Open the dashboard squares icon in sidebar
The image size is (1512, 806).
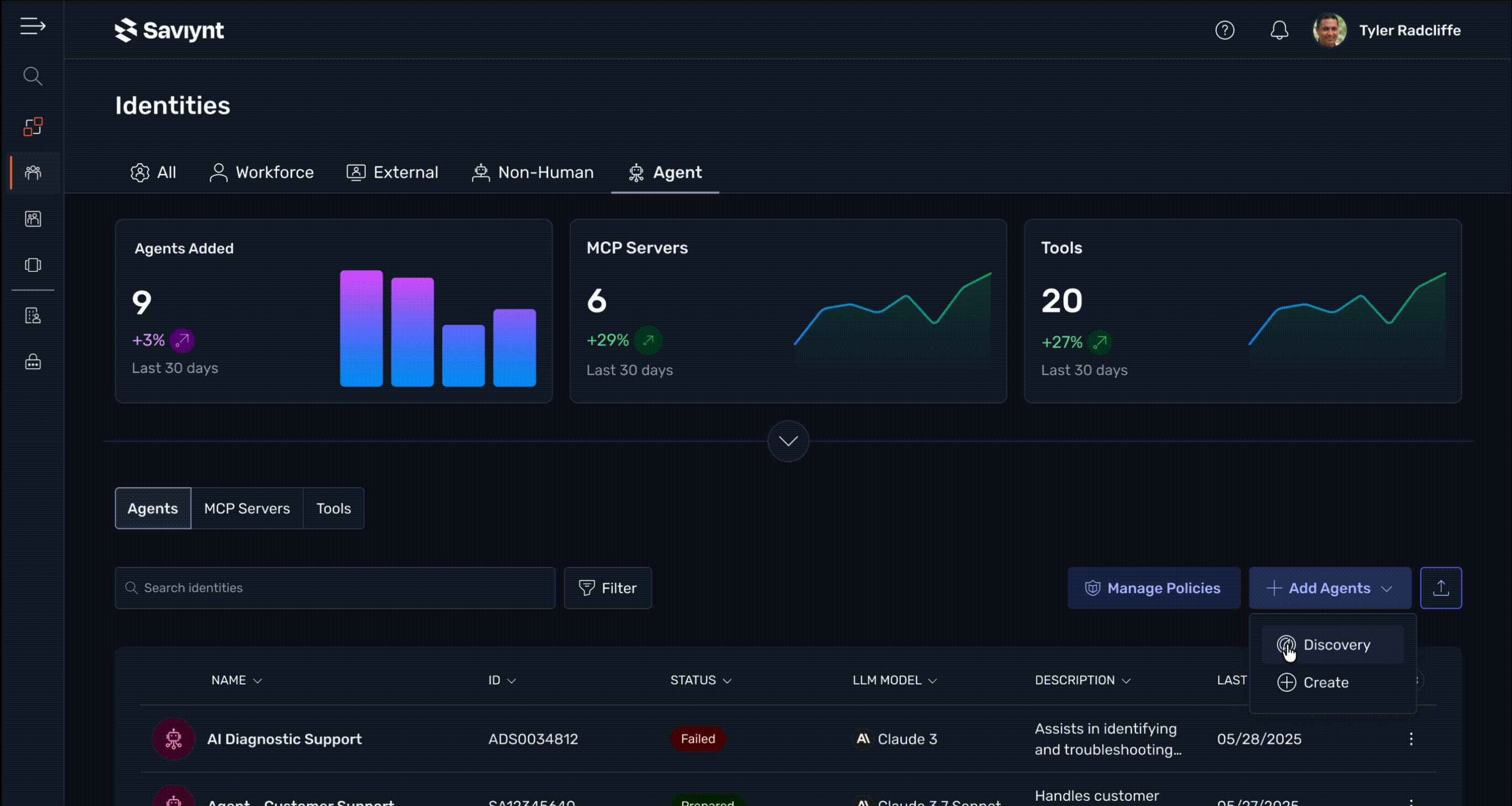tap(33, 126)
